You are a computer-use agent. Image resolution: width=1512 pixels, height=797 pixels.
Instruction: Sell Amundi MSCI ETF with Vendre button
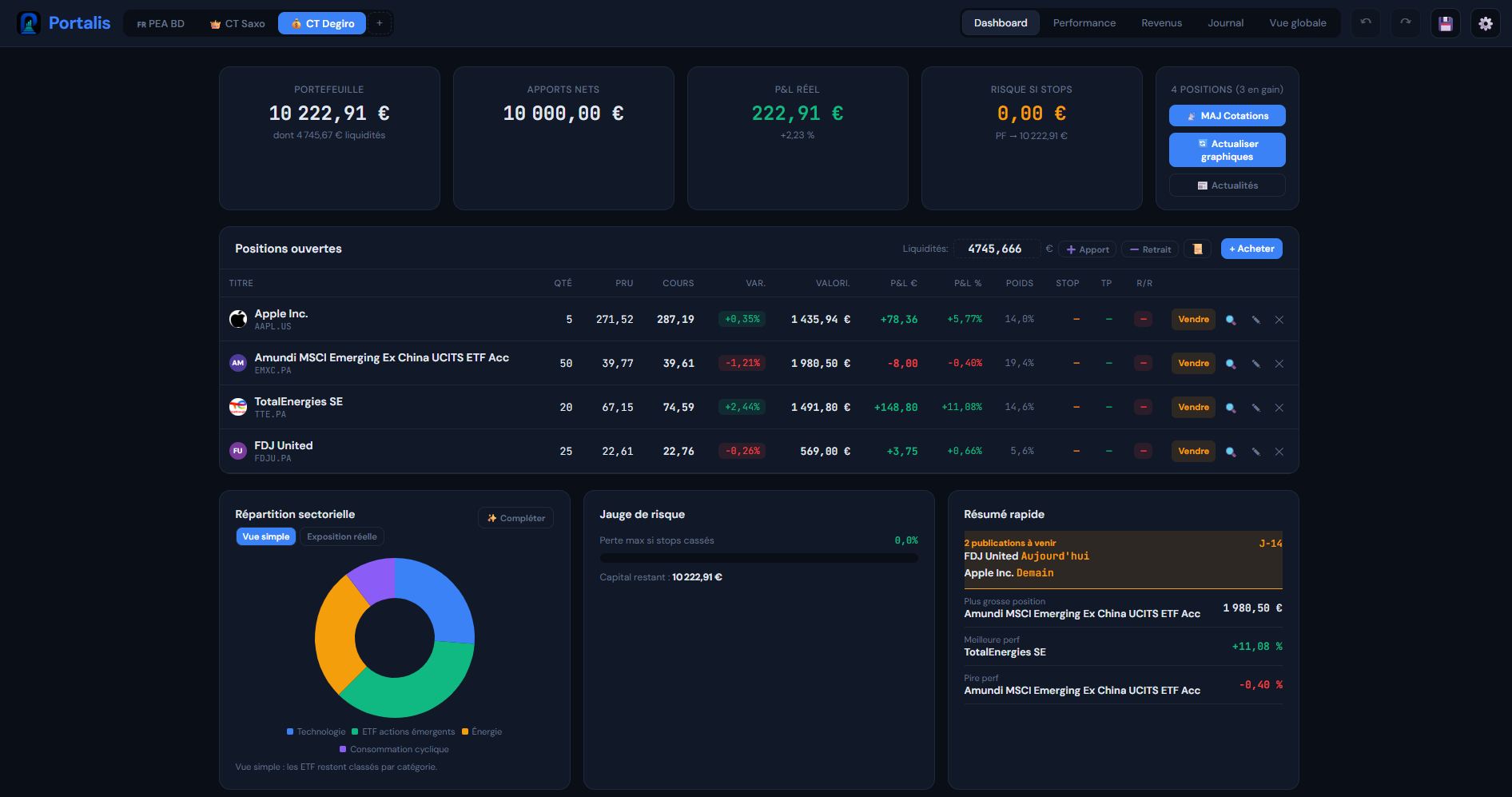[1193, 363]
